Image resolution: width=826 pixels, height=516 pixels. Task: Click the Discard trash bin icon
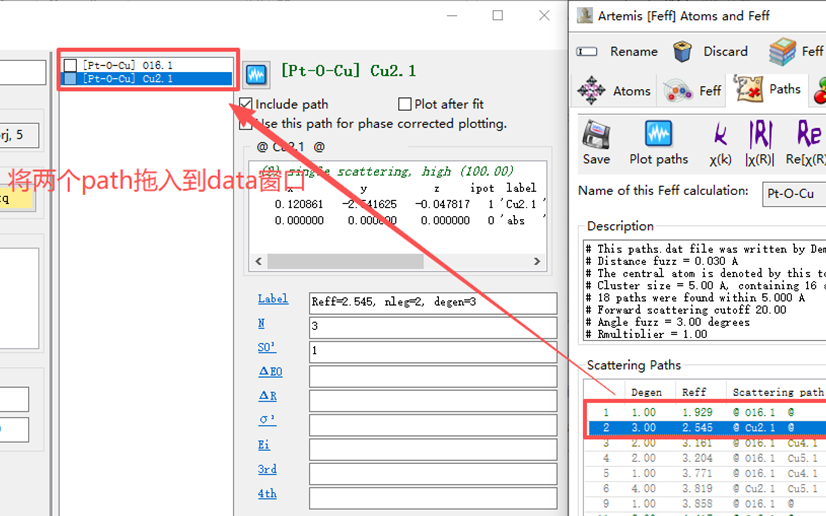click(x=682, y=52)
